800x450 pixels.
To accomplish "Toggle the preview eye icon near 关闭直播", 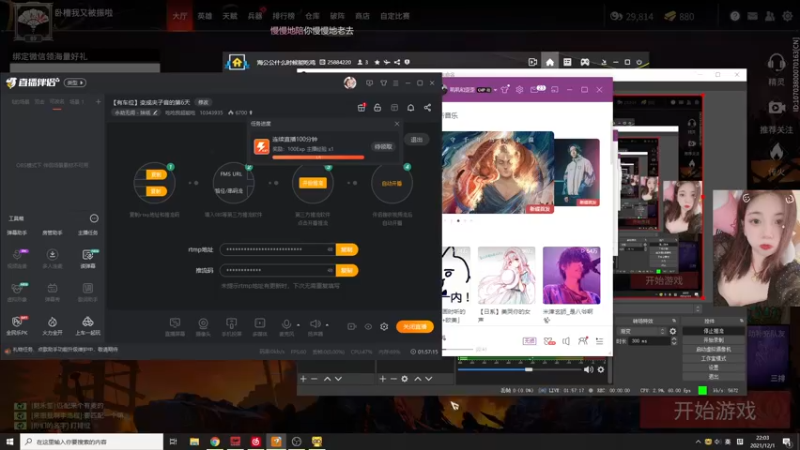I will [368, 327].
